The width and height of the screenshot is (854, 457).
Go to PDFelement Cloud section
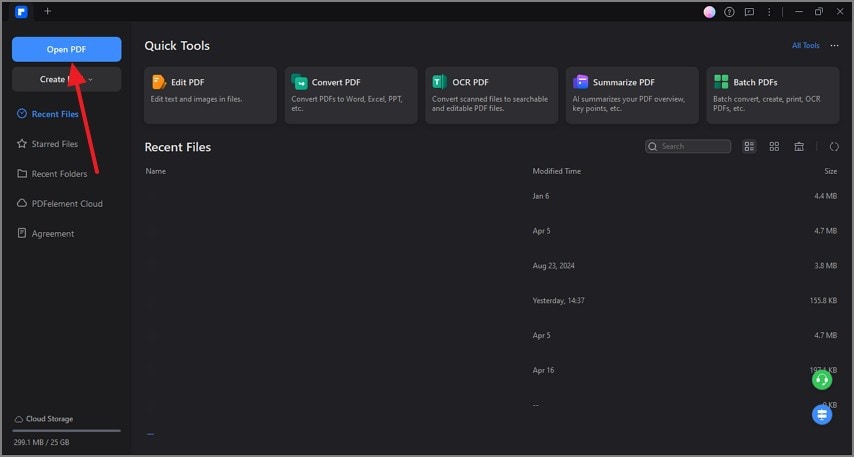[66, 204]
